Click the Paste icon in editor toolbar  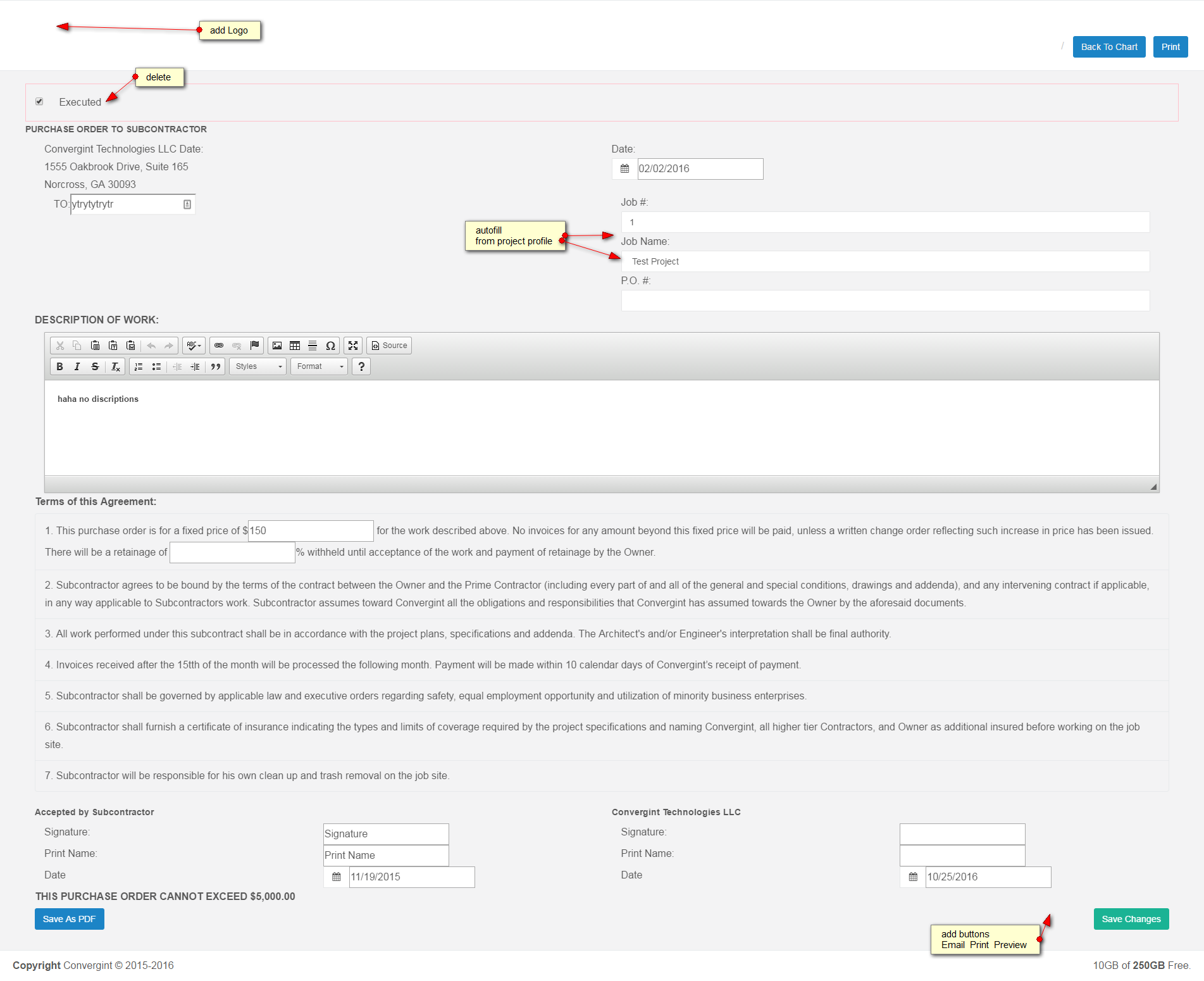point(95,346)
